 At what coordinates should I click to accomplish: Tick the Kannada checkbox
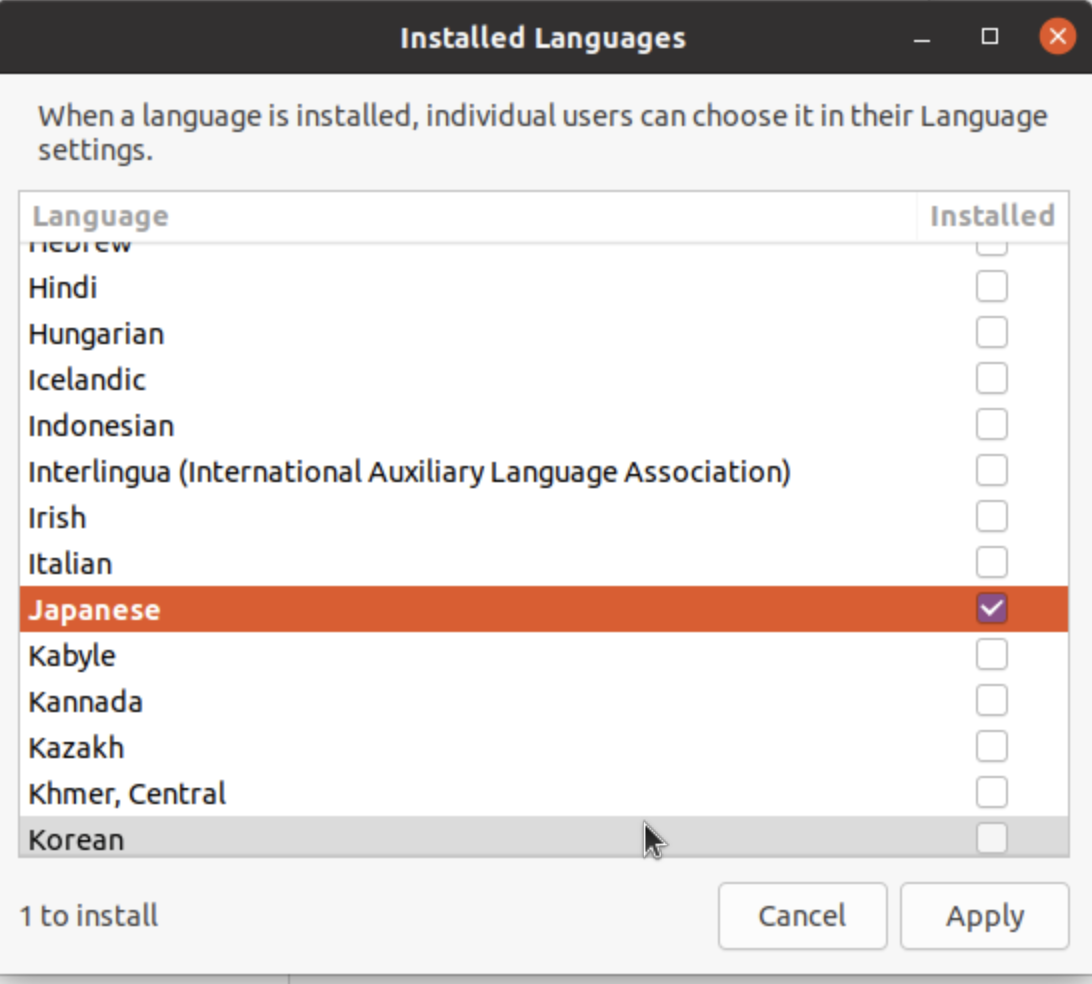992,701
